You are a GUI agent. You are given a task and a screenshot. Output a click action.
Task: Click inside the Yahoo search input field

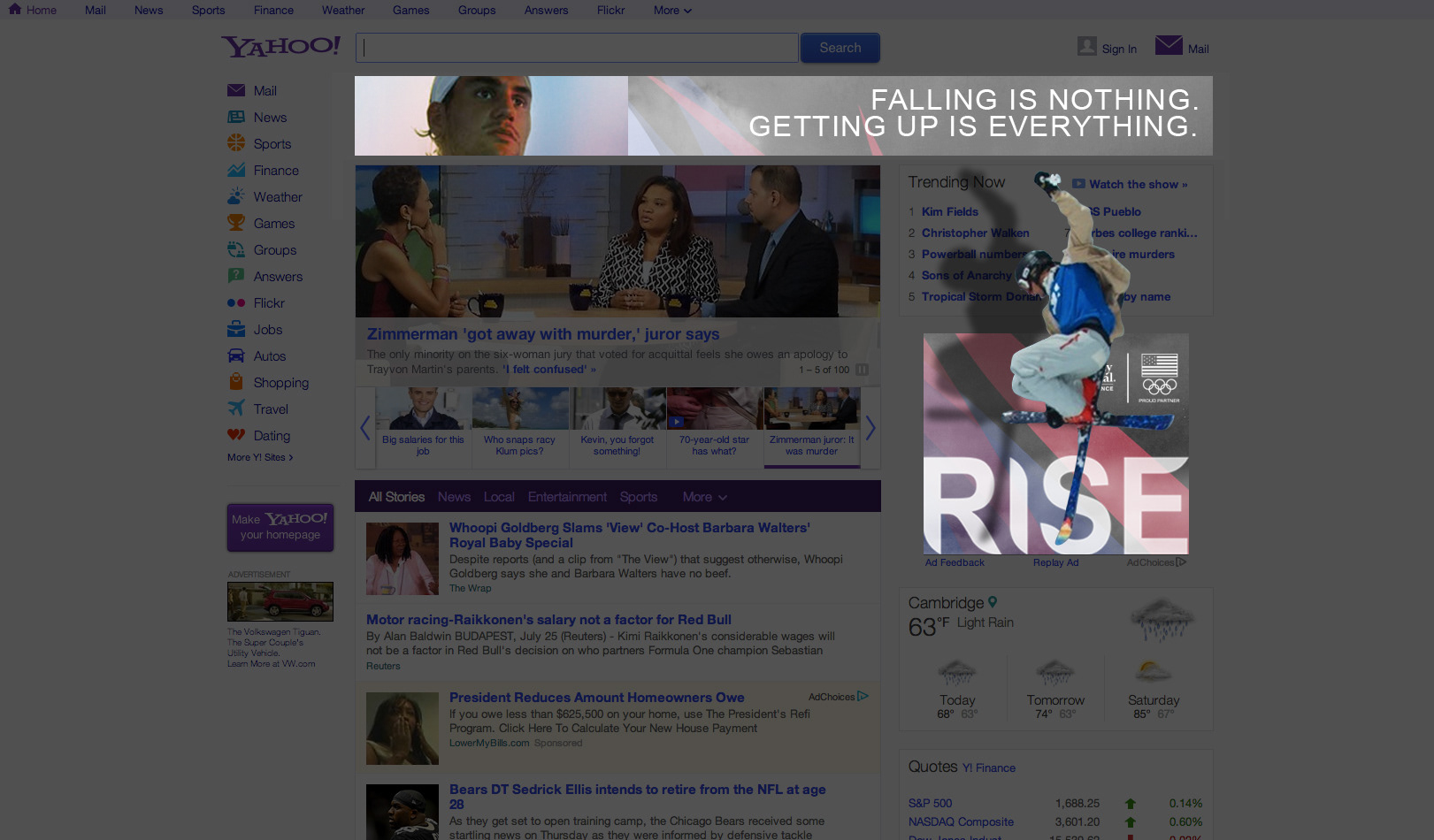point(577,48)
